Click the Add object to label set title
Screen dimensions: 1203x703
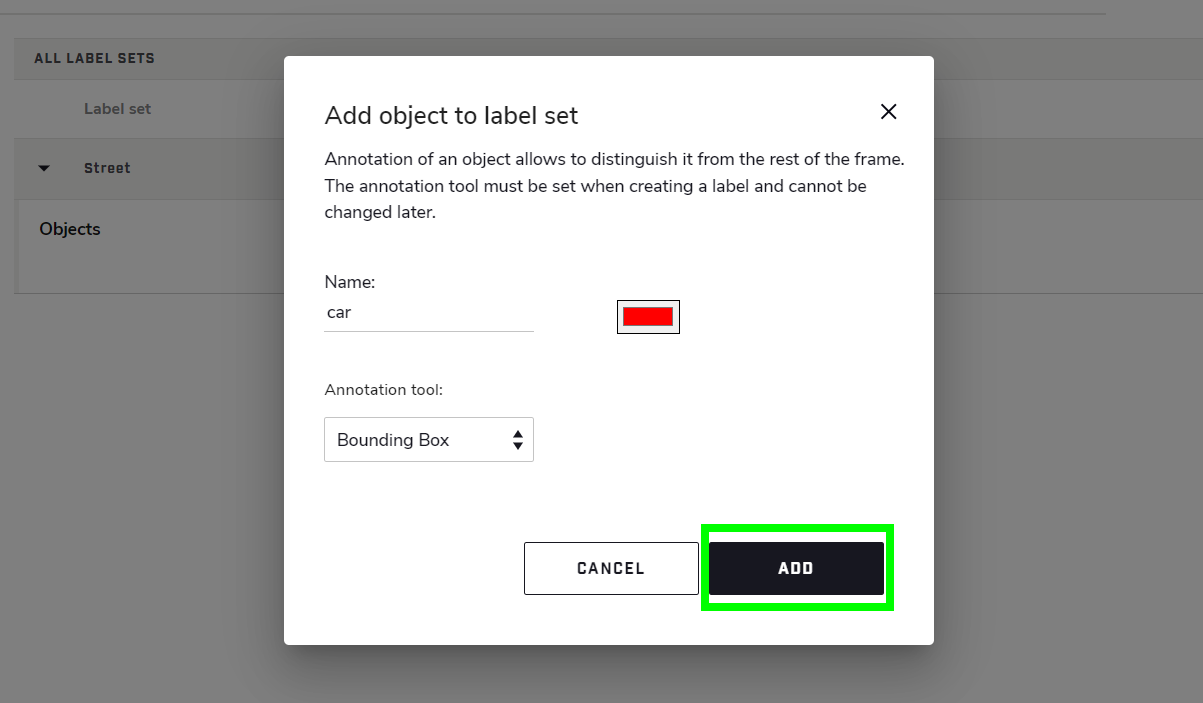[x=450, y=115]
